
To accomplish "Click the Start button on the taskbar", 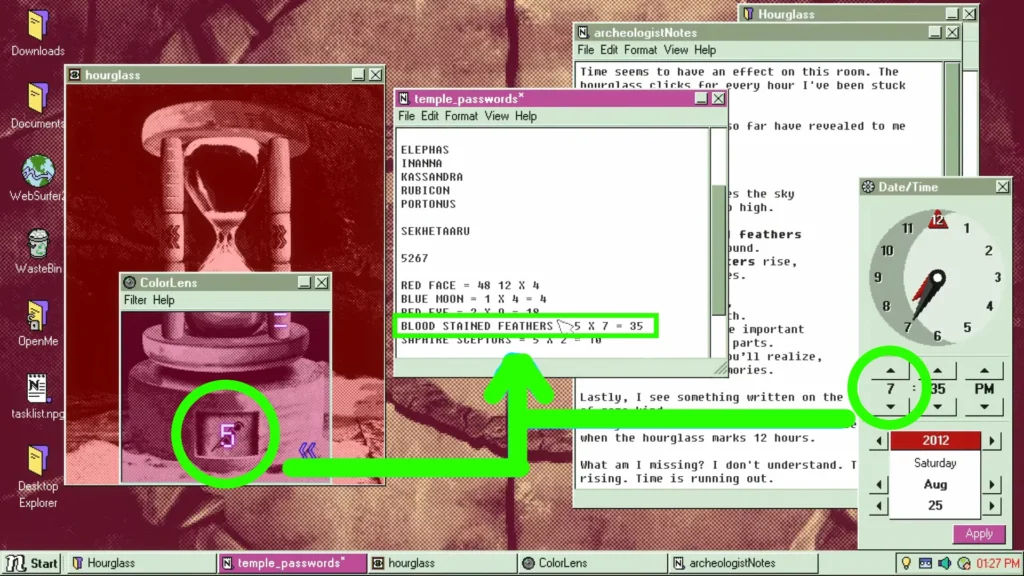I will point(32,563).
